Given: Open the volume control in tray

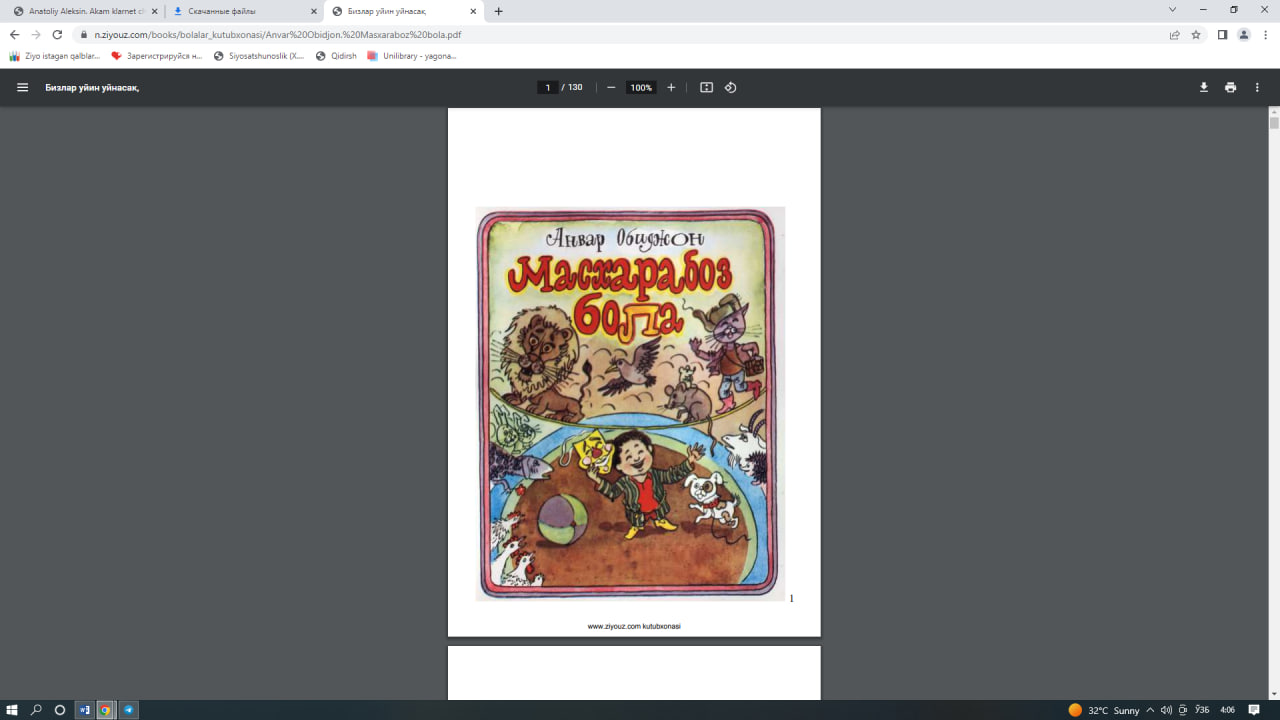Looking at the screenshot, I should pos(1166,710).
